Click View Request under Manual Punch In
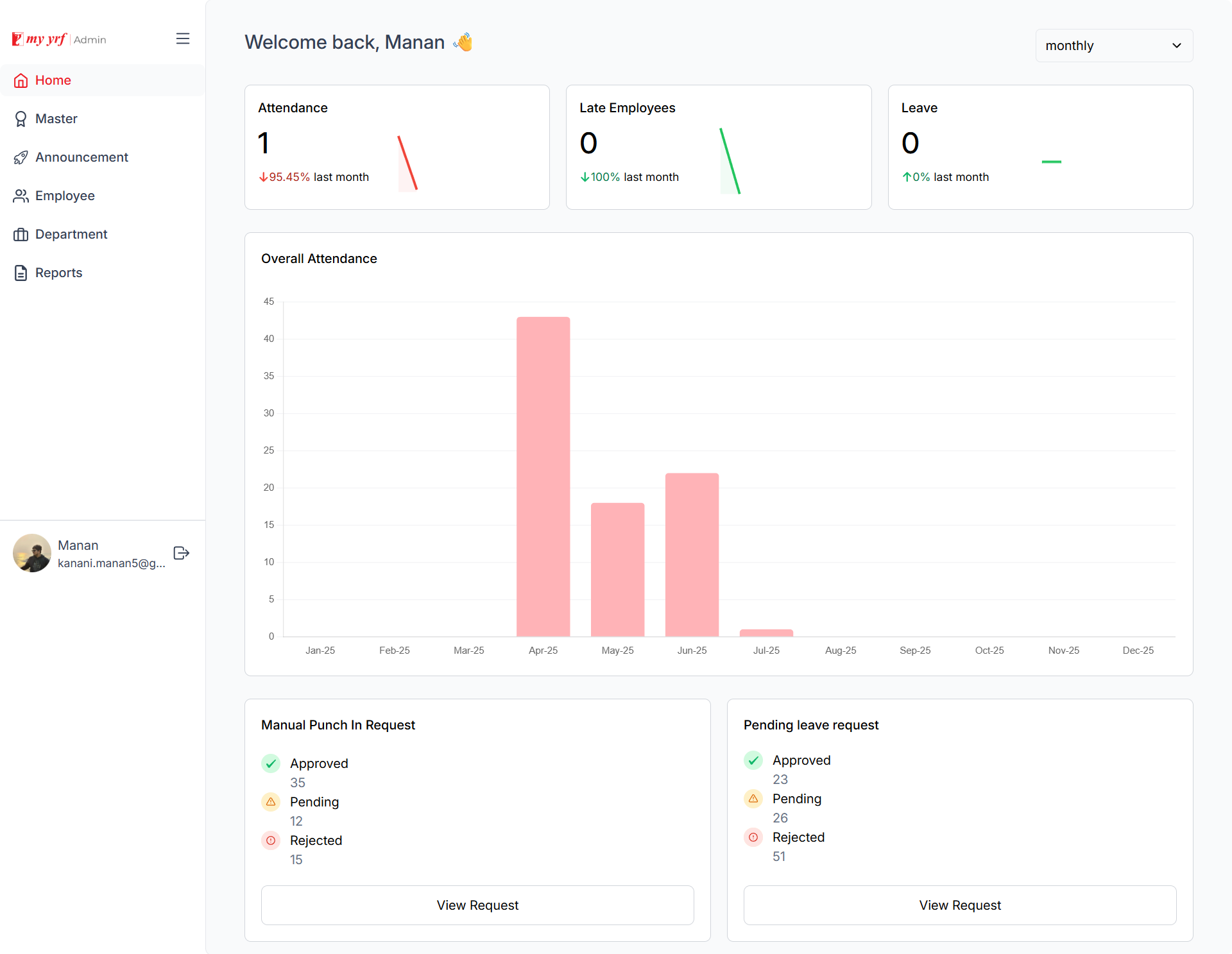Image resolution: width=1232 pixels, height=954 pixels. coord(477,905)
